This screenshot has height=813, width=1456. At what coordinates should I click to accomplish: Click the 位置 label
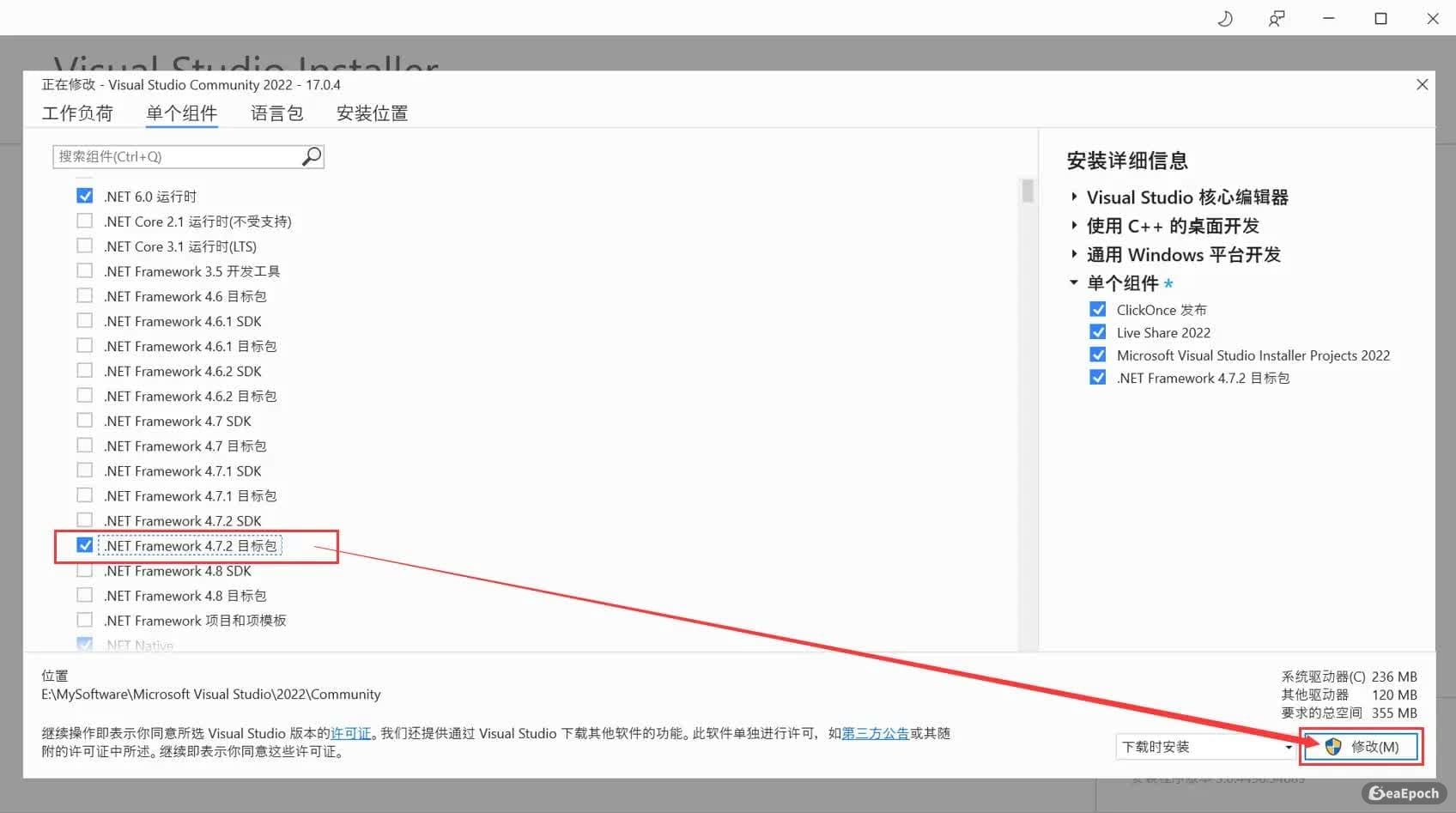coord(55,676)
